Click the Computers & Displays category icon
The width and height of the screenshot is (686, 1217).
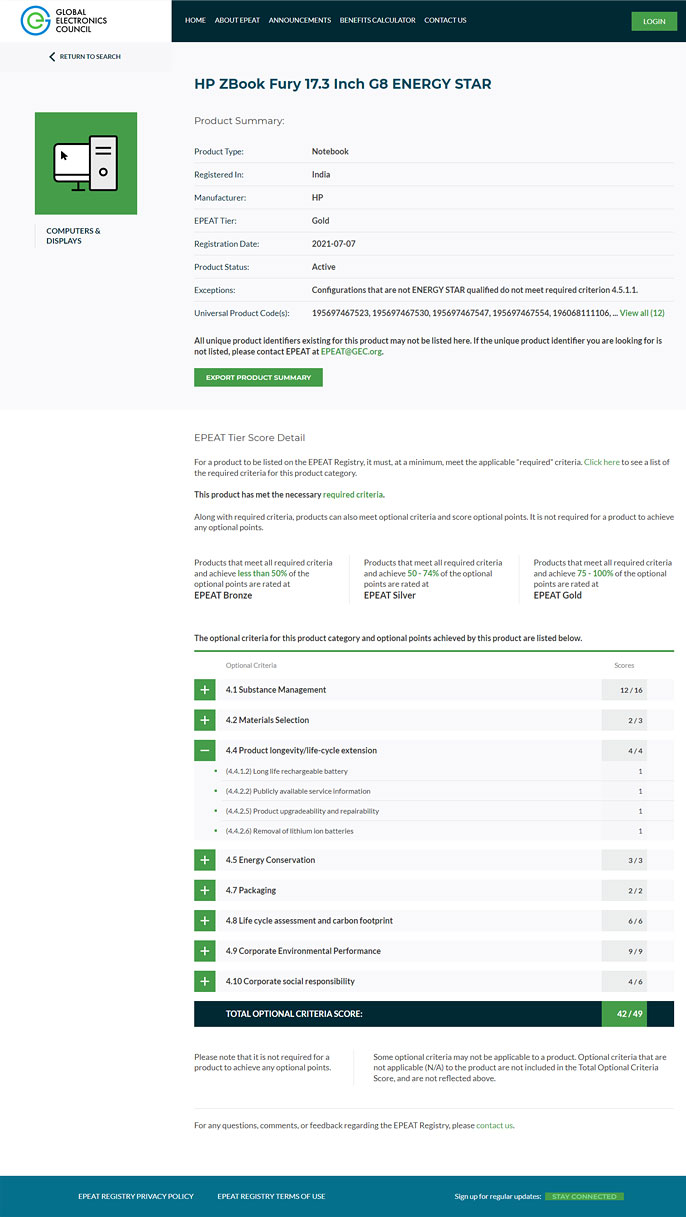[x=86, y=163]
